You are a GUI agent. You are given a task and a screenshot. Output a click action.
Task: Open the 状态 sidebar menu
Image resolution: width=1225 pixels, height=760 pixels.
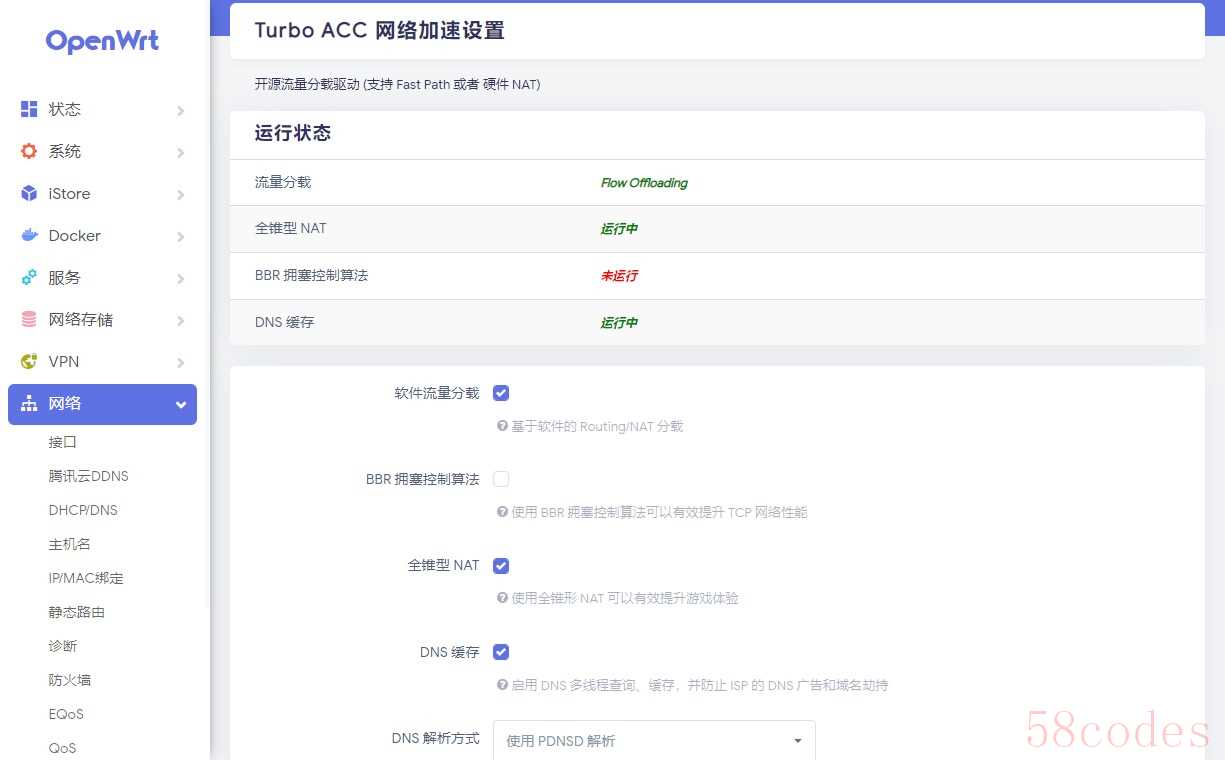click(x=102, y=109)
